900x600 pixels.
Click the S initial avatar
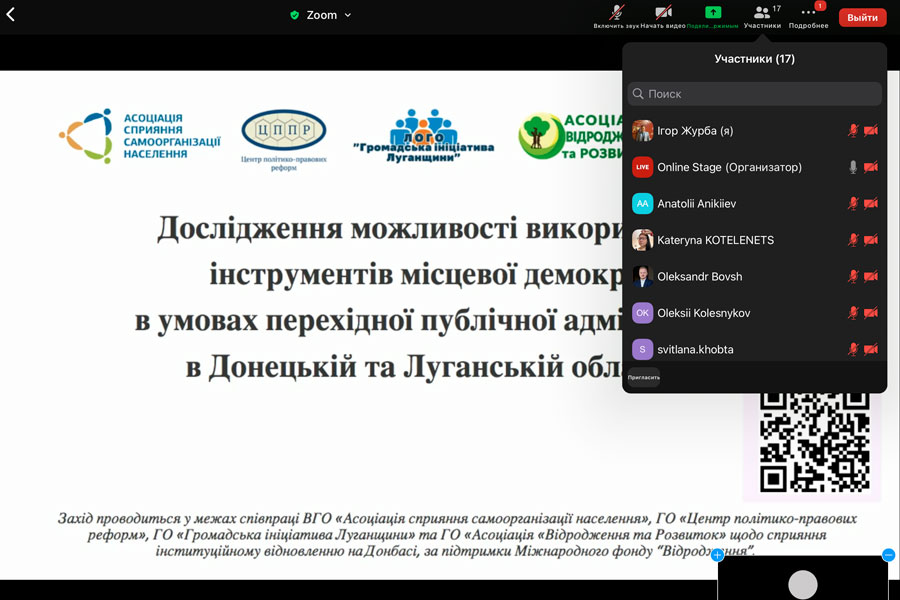(x=642, y=349)
